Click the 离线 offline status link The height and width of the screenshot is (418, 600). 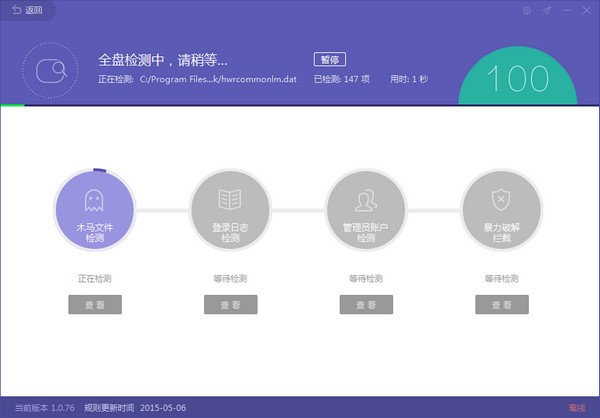click(x=577, y=408)
